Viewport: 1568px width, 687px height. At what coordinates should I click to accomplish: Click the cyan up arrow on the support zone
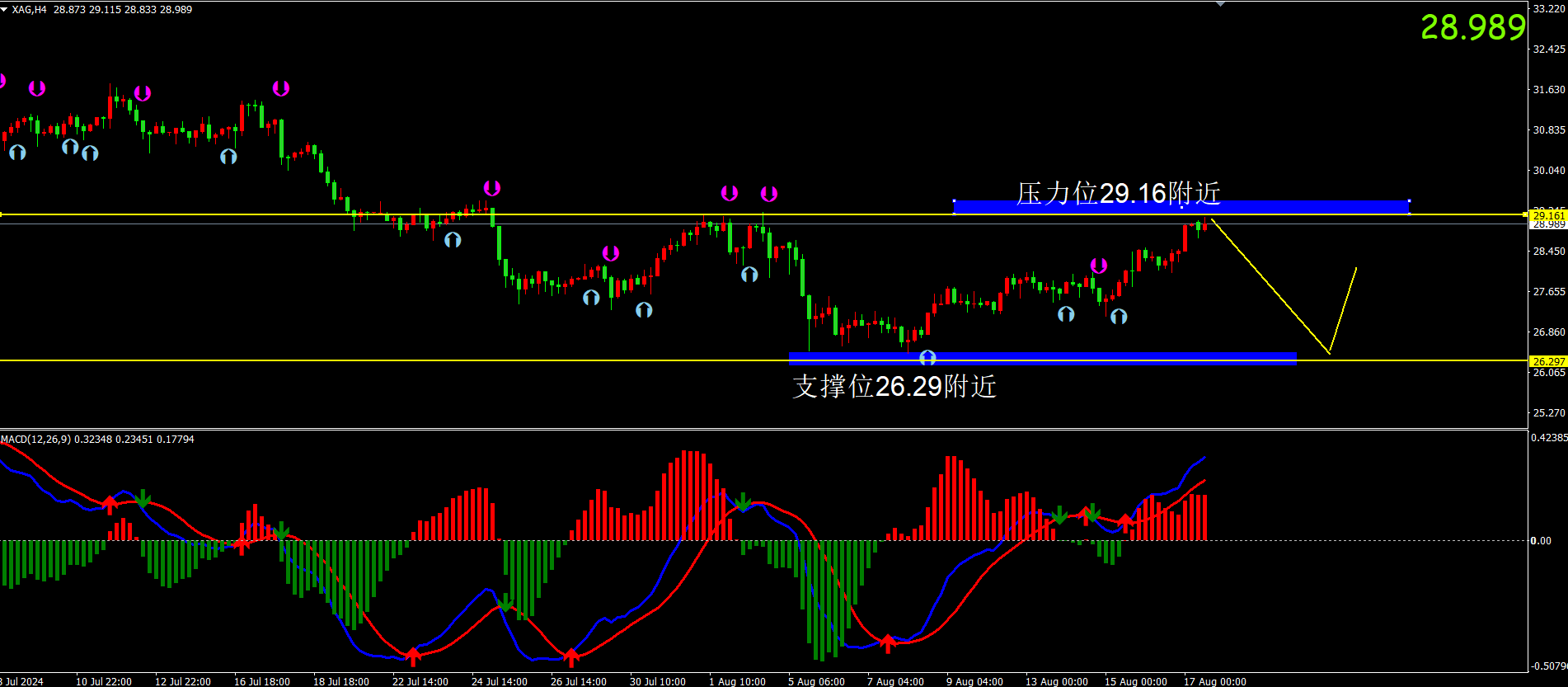pyautogui.click(x=927, y=357)
